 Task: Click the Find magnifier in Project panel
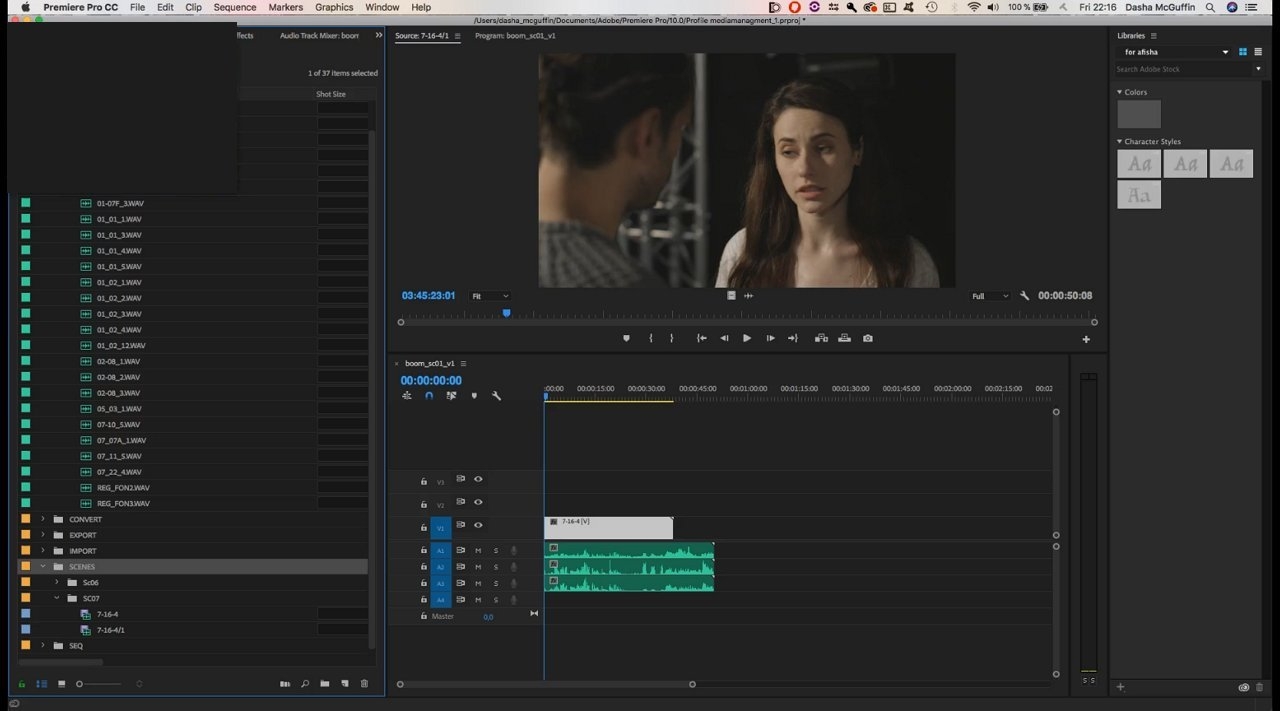[x=305, y=684]
